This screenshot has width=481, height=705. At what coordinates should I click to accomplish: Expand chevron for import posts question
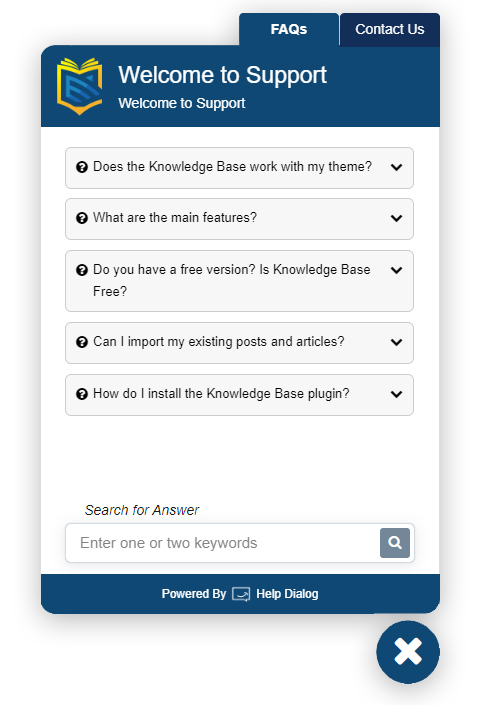click(x=396, y=342)
